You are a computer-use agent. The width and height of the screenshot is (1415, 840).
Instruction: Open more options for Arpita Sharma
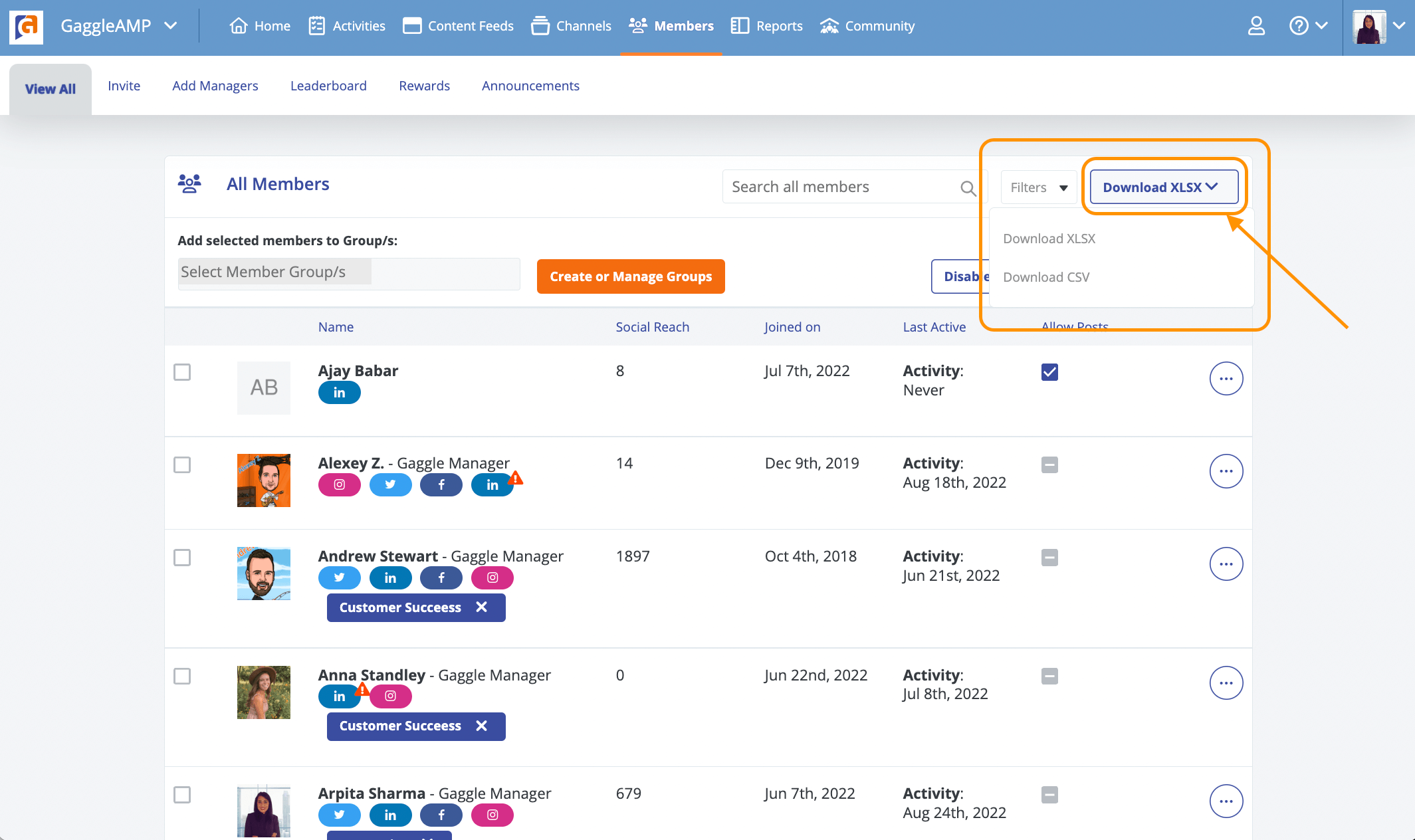pyautogui.click(x=1226, y=801)
